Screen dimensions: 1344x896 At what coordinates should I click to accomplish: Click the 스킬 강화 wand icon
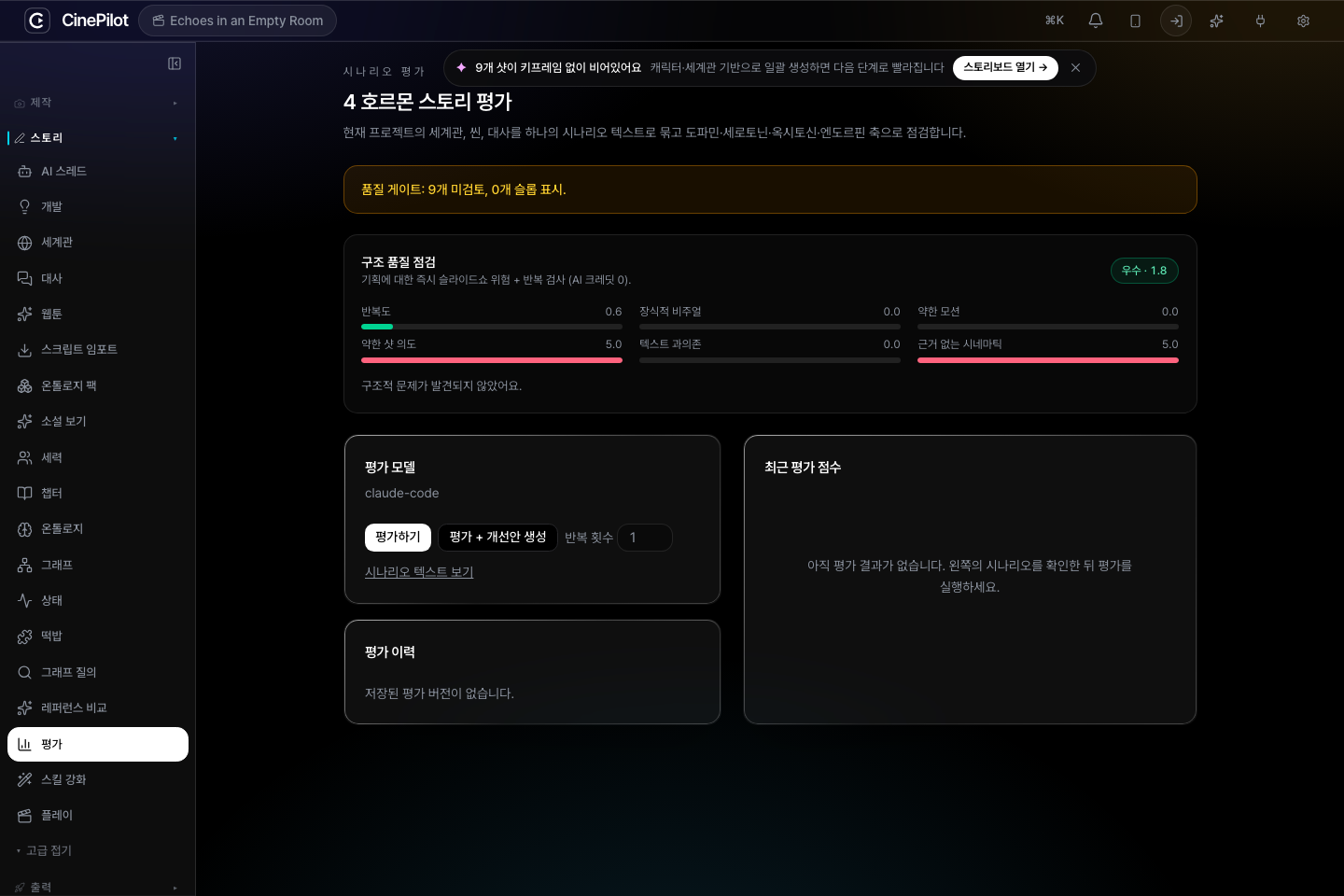(x=25, y=779)
